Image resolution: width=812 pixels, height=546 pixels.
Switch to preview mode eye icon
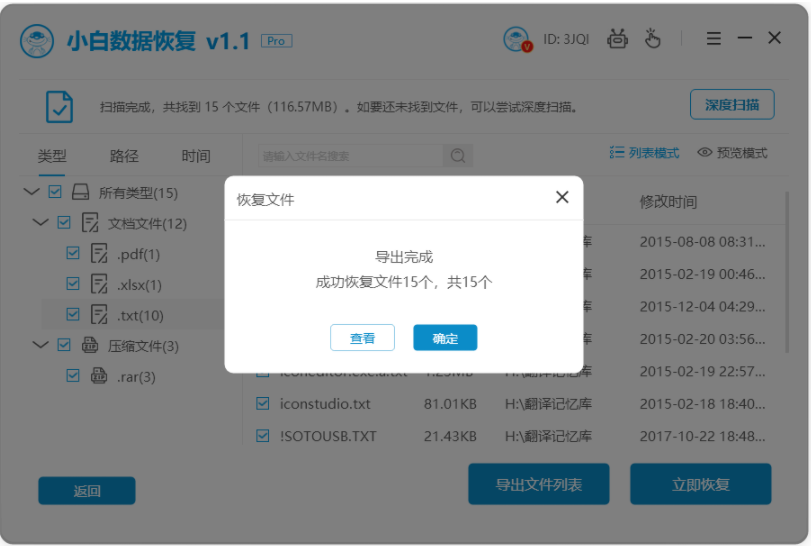pyautogui.click(x=704, y=152)
